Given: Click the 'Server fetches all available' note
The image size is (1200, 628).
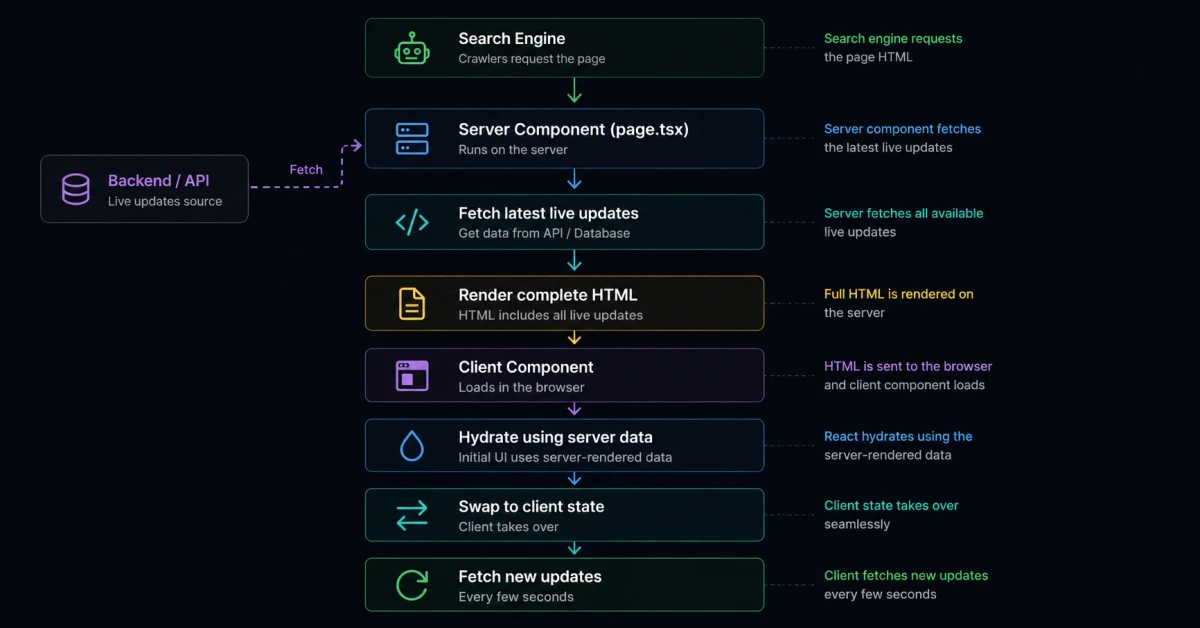Looking at the screenshot, I should (x=904, y=222).
